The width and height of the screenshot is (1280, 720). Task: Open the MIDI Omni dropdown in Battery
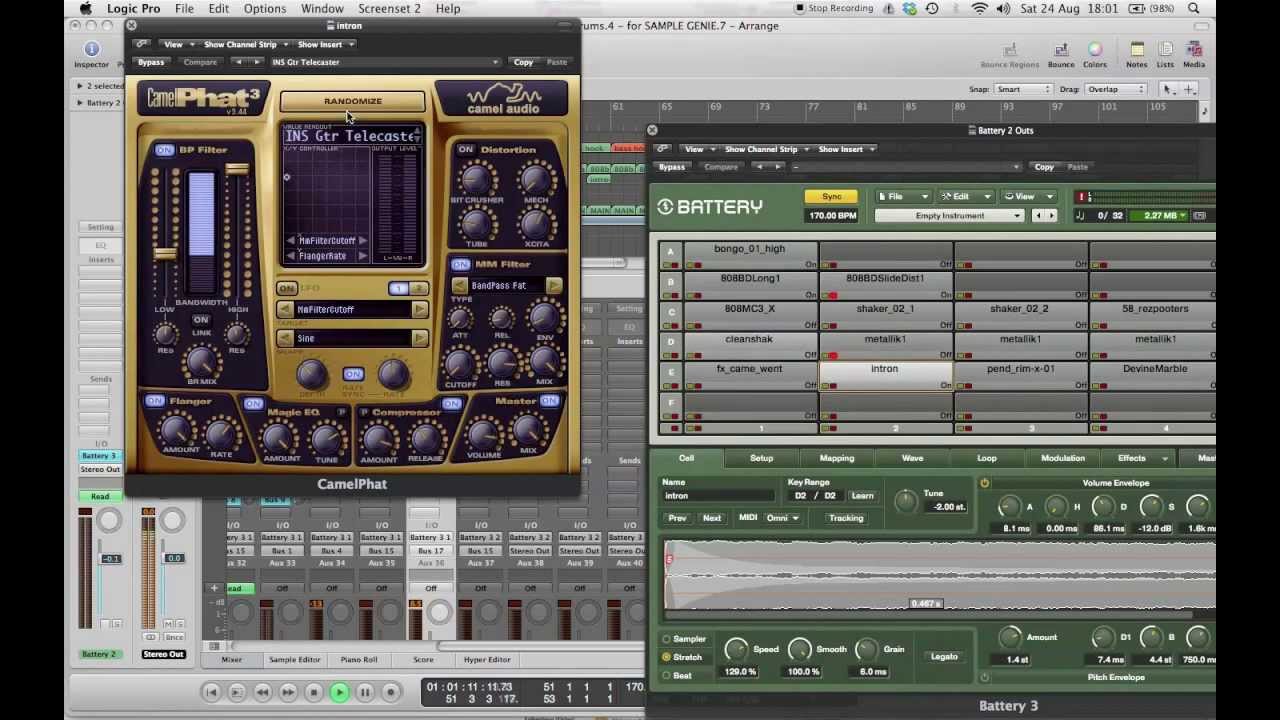(783, 518)
